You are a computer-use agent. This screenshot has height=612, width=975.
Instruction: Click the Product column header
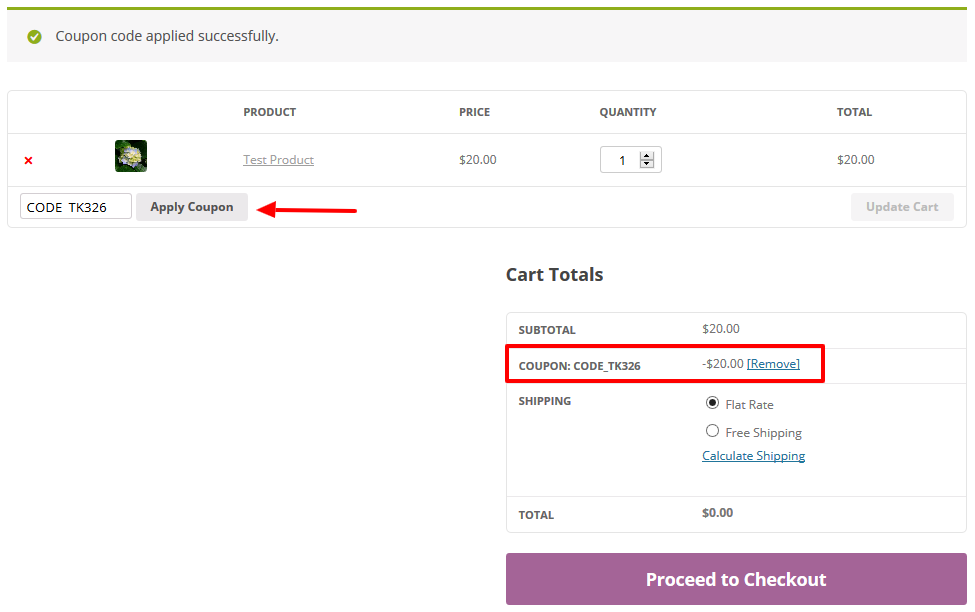(270, 112)
